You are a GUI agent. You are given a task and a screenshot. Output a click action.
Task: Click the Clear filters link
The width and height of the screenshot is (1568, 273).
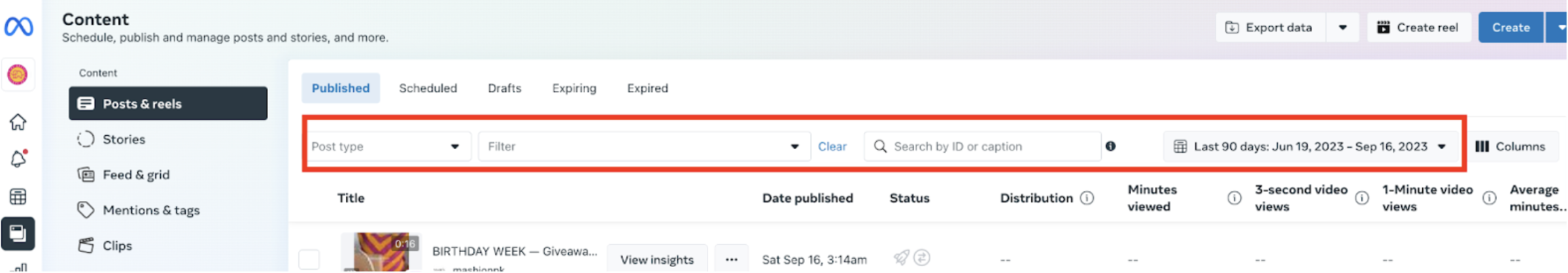[832, 146]
